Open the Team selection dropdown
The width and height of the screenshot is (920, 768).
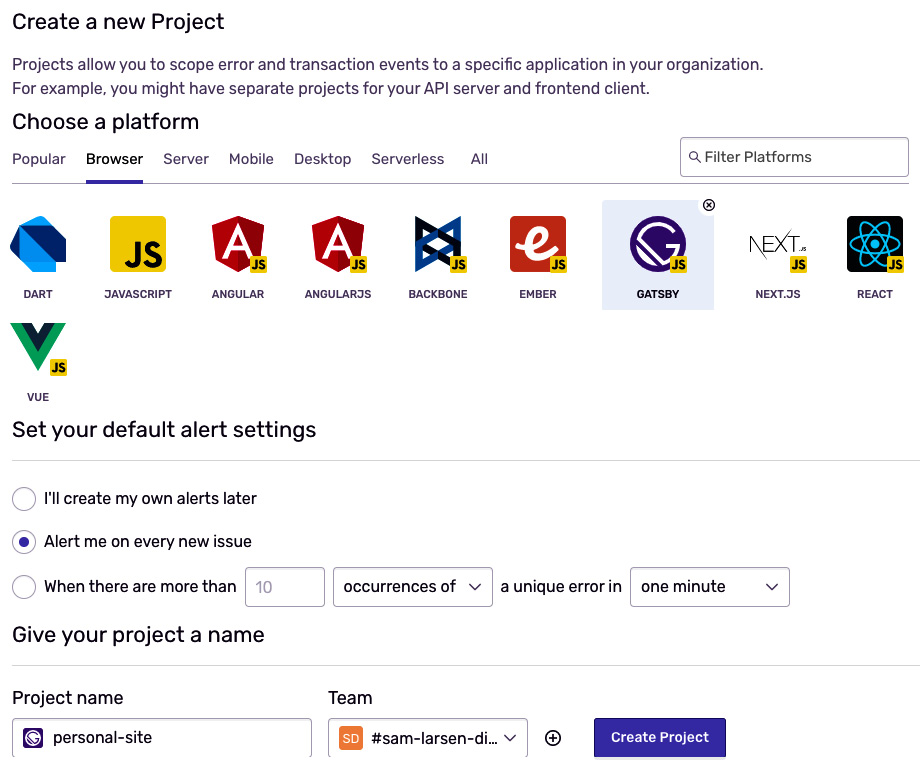(428, 738)
